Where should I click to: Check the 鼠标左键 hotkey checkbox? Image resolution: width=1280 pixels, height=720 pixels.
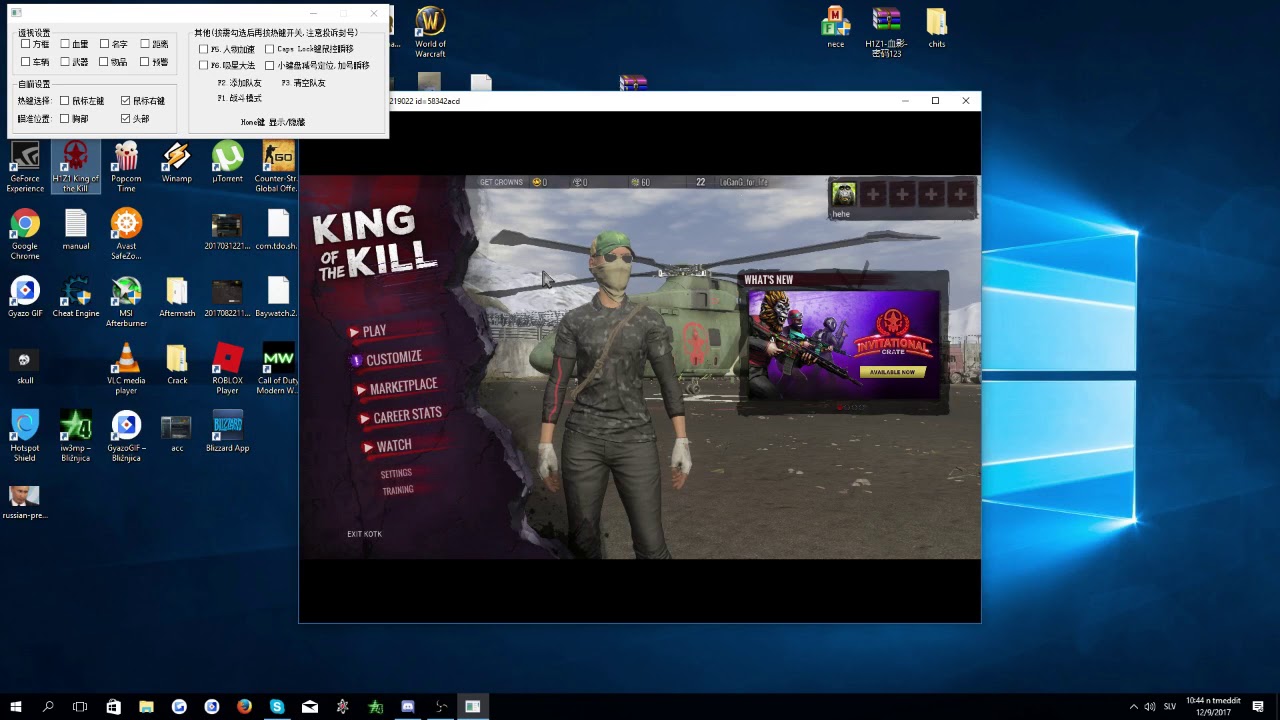[65, 101]
